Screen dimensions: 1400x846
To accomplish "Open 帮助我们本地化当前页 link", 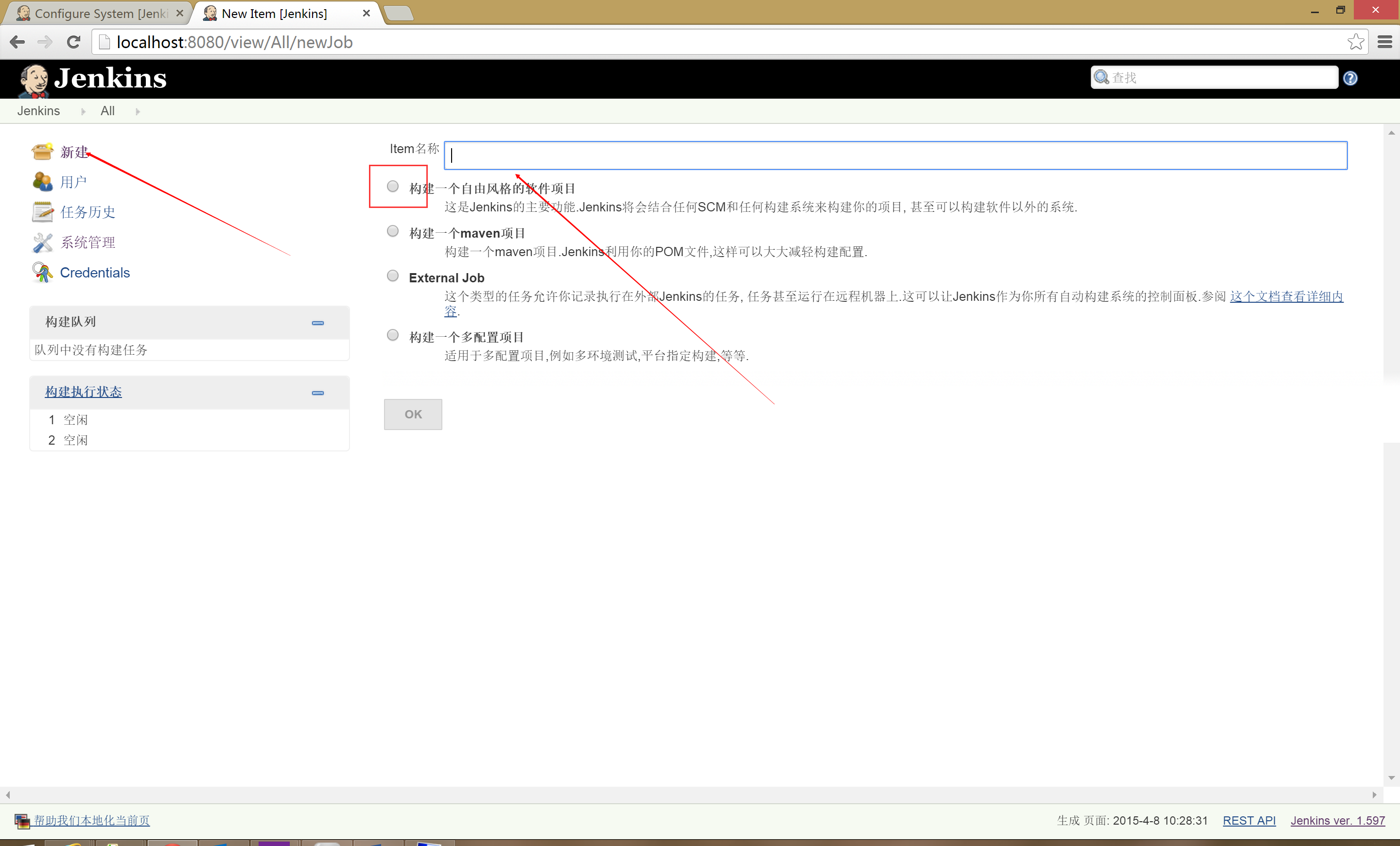I will coord(91,820).
